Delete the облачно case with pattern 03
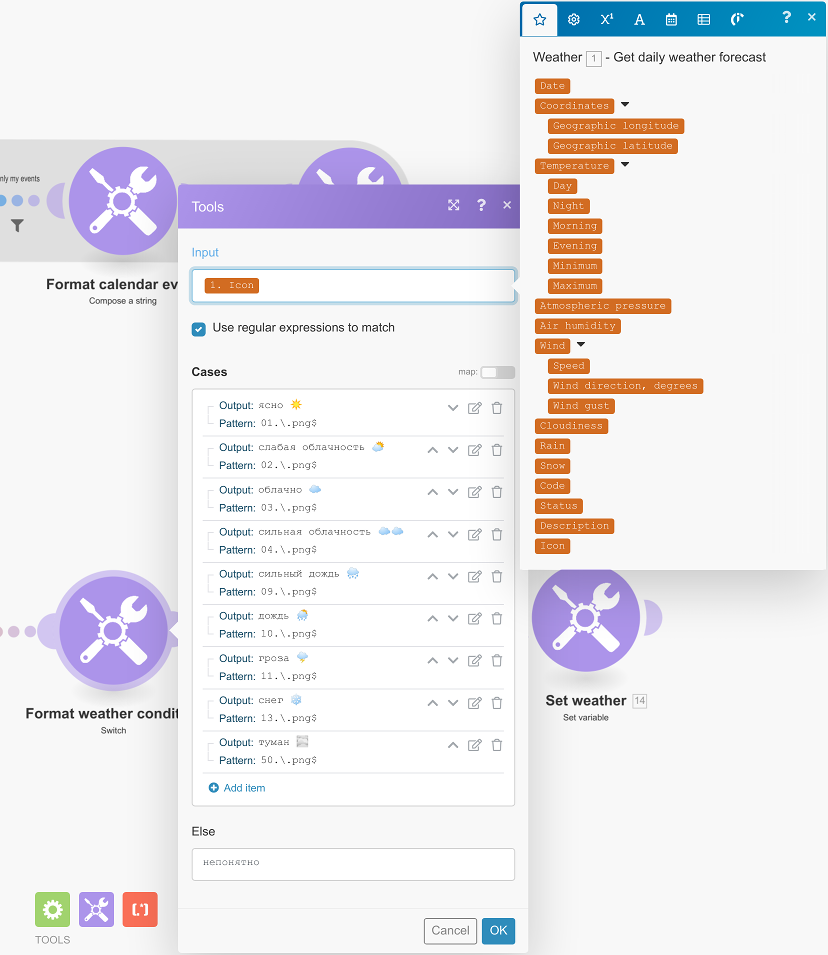This screenshot has height=955, width=828. 497,492
